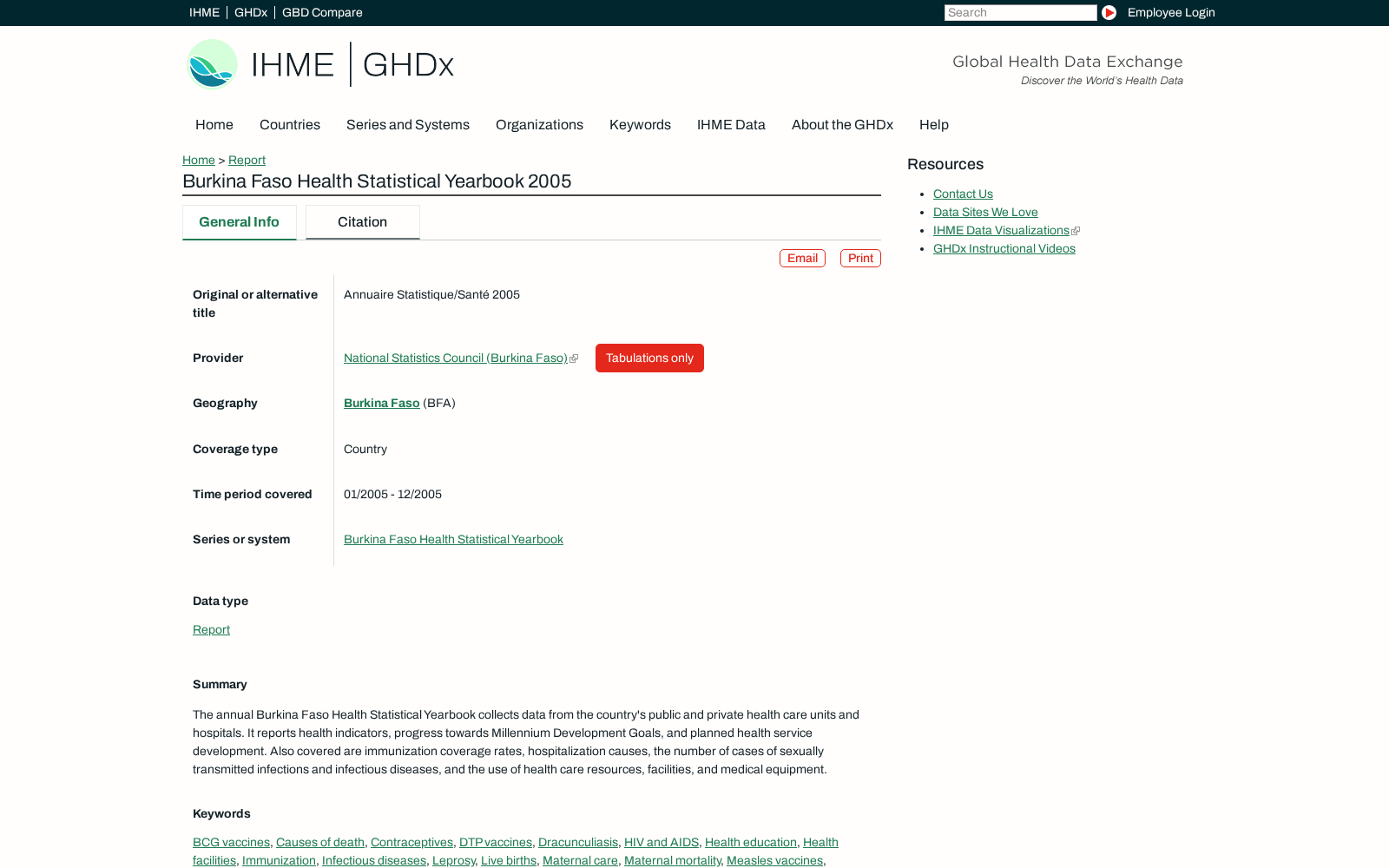Viewport: 1389px width, 868px height.
Task: Click the Print button
Action: click(860, 258)
